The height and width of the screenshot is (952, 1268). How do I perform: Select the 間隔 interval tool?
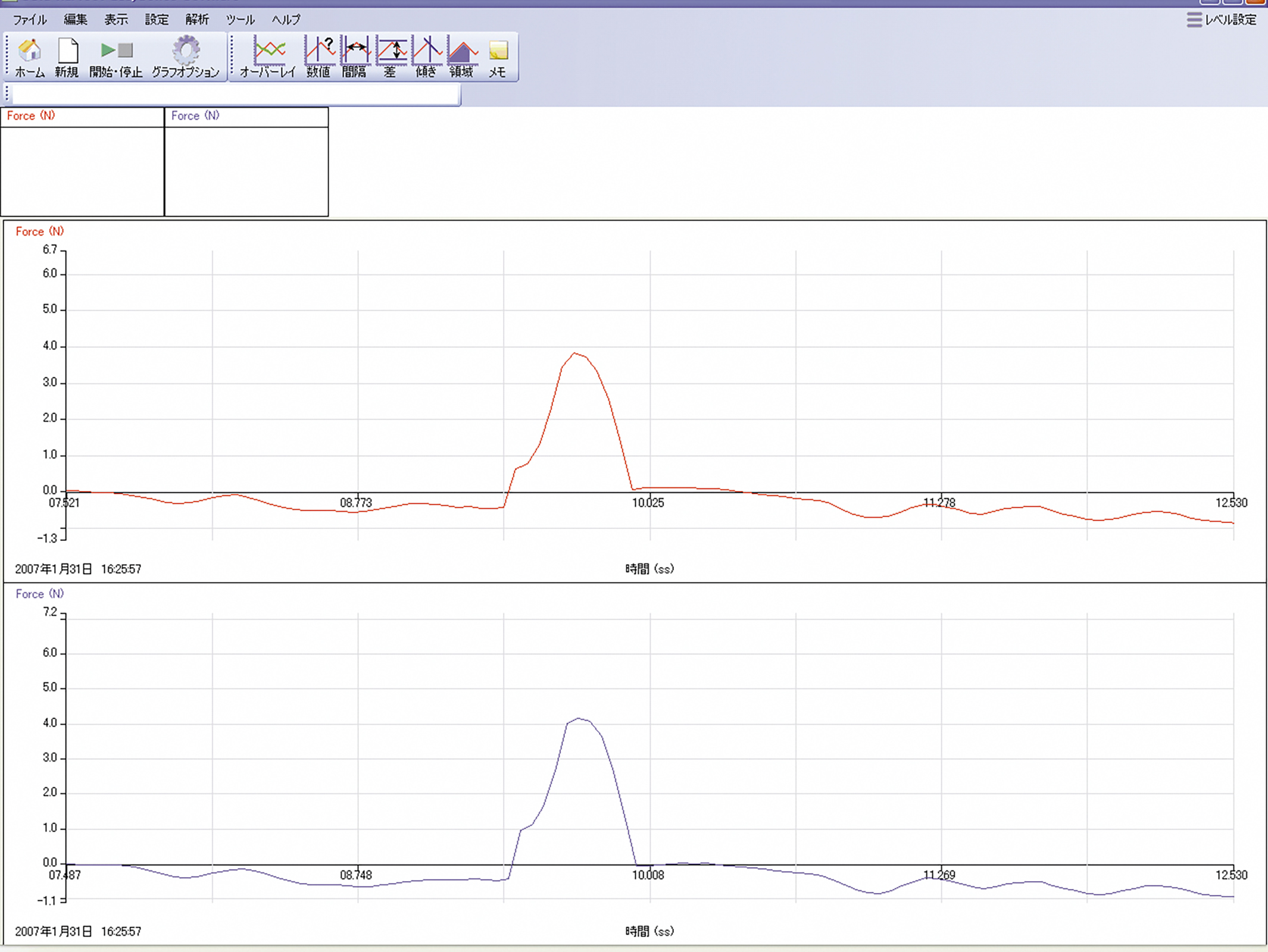[x=355, y=57]
